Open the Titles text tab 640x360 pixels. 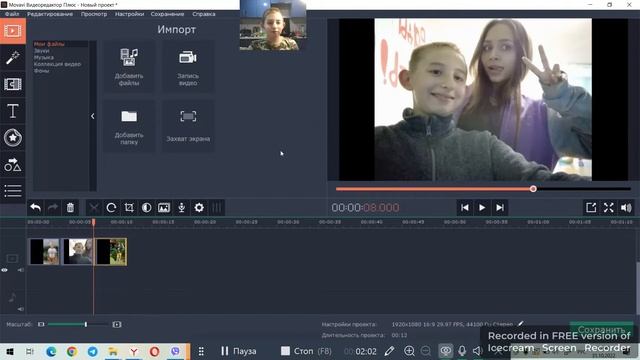[x=13, y=111]
